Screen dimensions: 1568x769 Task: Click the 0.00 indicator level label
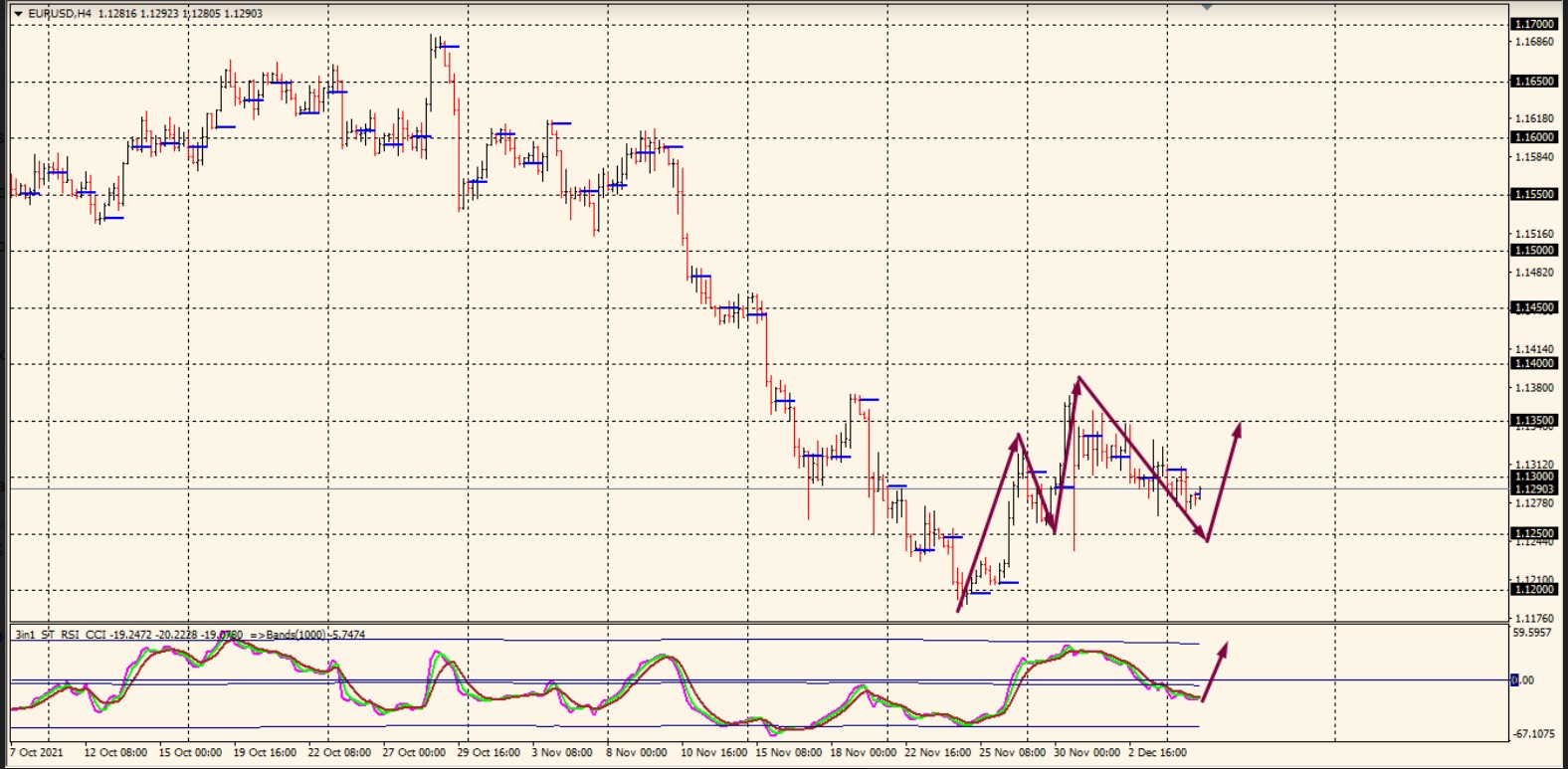point(1523,680)
